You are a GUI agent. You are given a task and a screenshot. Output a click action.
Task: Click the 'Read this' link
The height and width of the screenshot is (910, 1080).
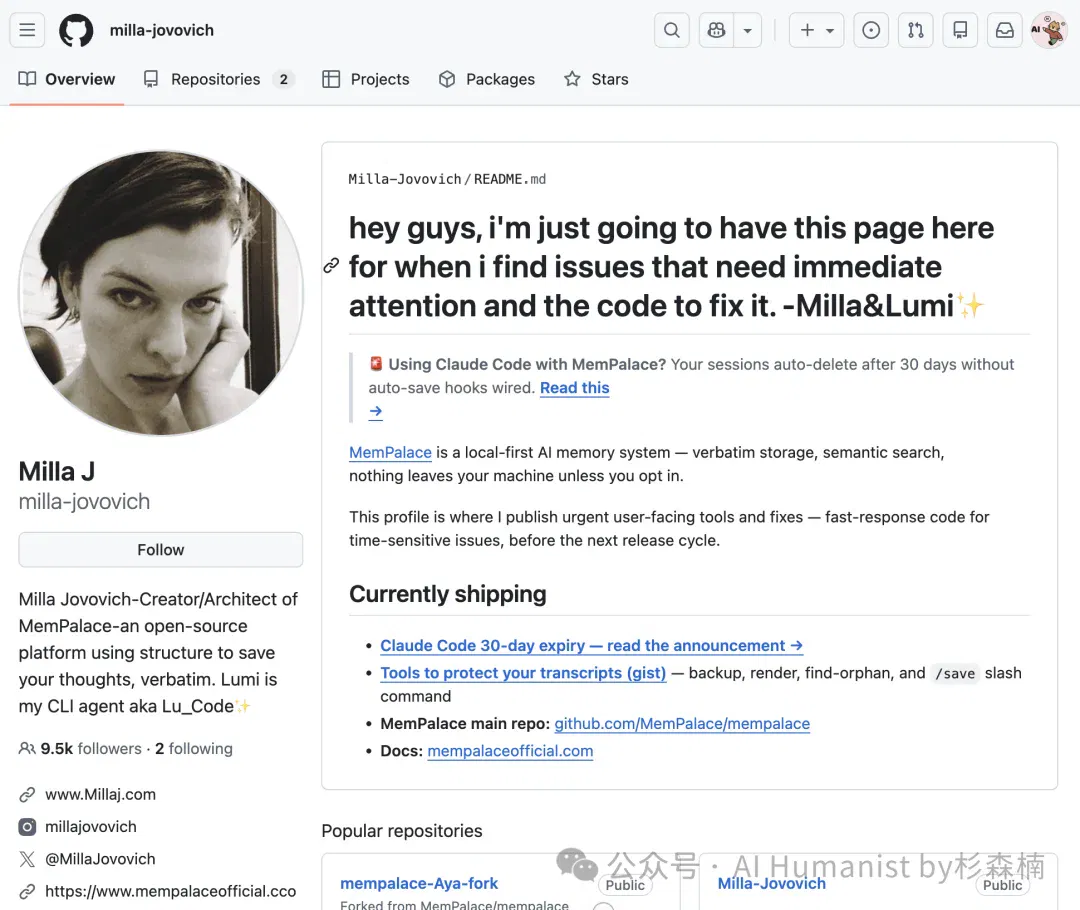574,388
